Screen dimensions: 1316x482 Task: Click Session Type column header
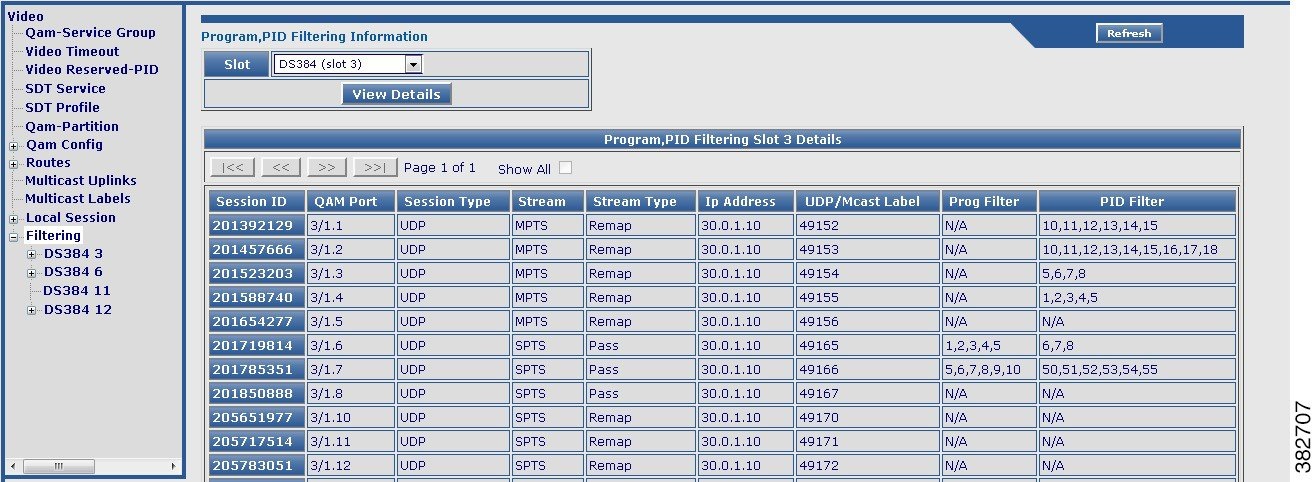(452, 201)
